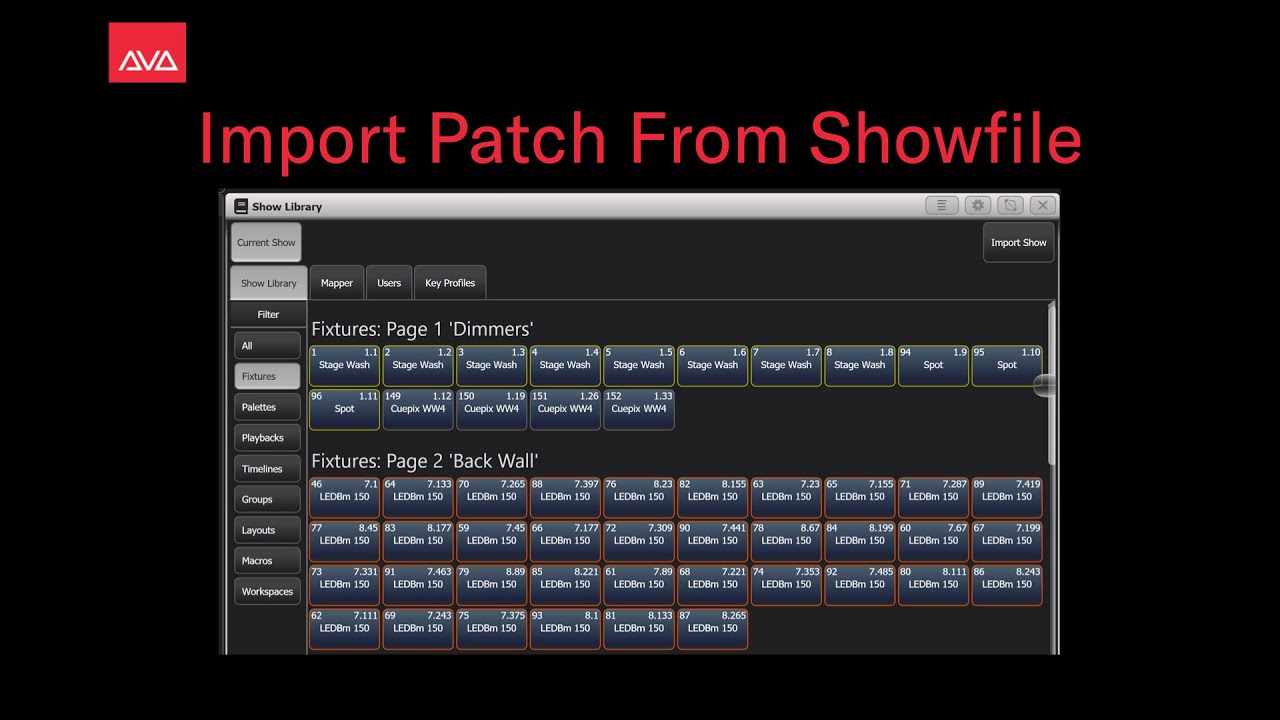Click the Fixtures: Page 2 'Back Wall' heading
Screen dimensions: 1280x720
coord(425,461)
